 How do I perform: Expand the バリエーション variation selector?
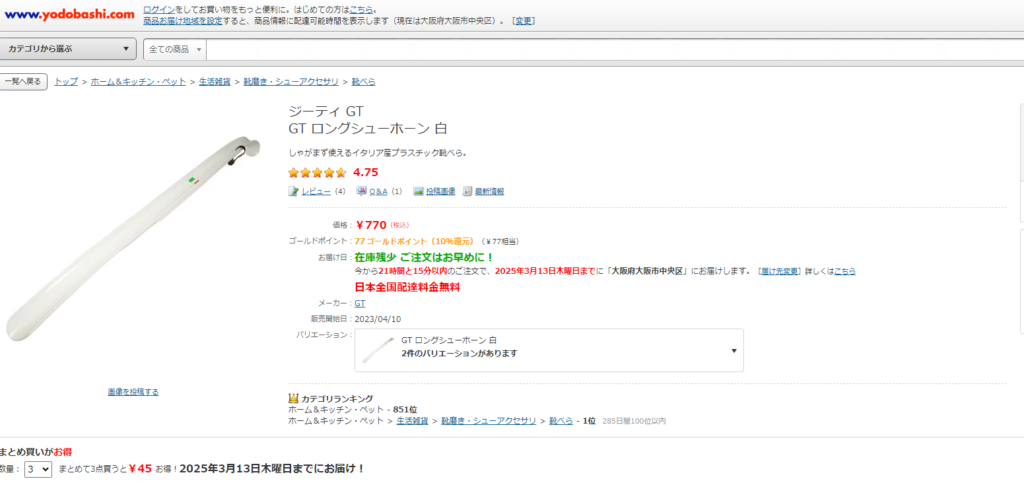(549, 350)
